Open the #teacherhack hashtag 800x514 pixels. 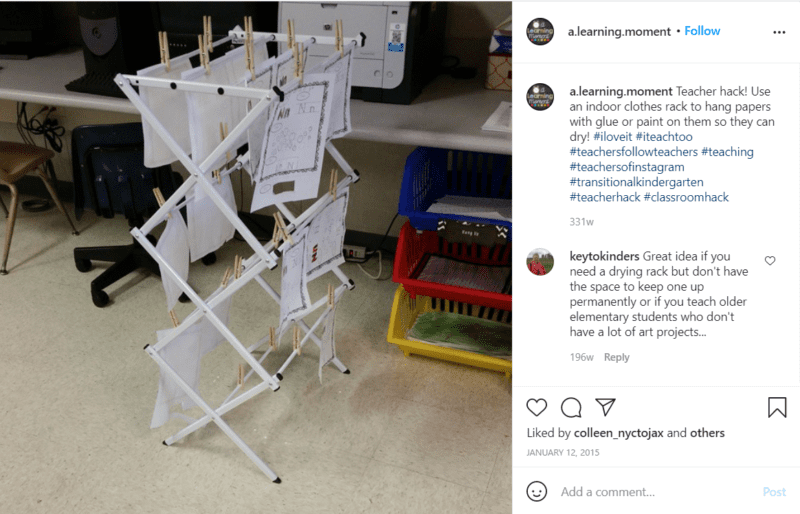click(x=605, y=197)
